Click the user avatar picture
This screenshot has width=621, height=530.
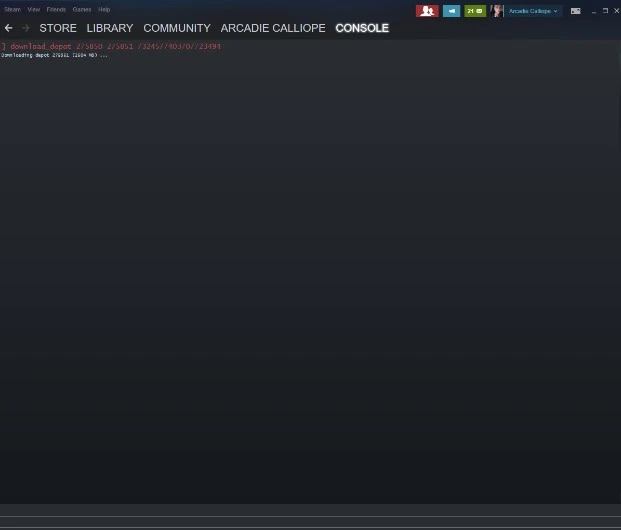497,11
